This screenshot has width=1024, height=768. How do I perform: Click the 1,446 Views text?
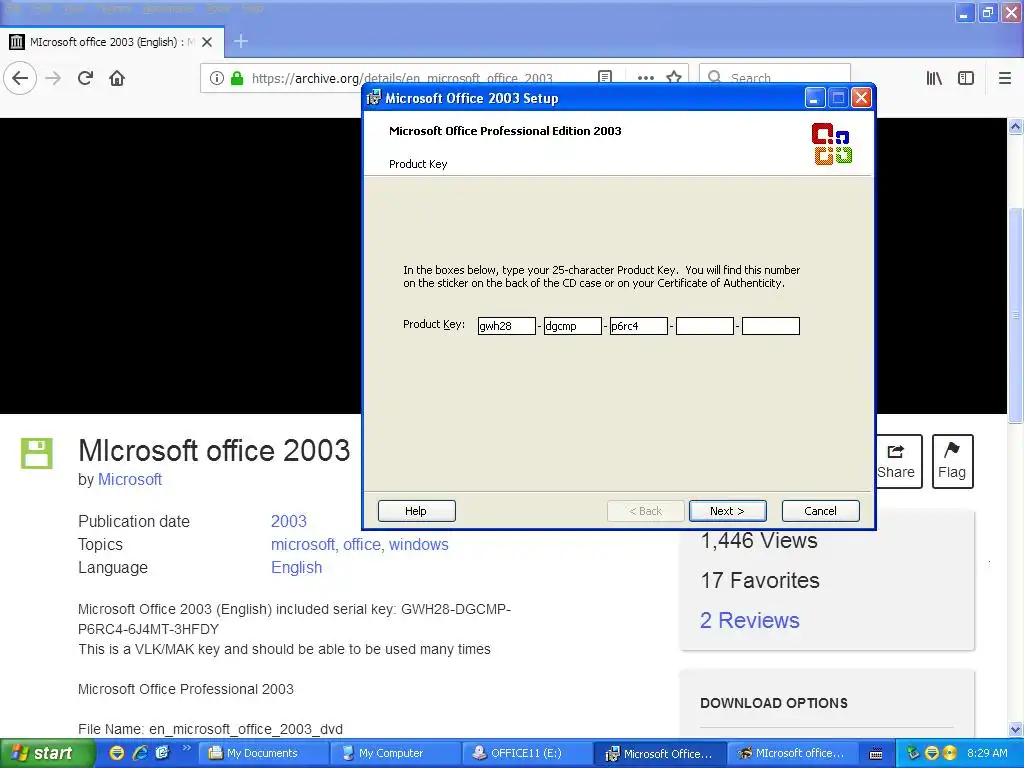pos(759,541)
